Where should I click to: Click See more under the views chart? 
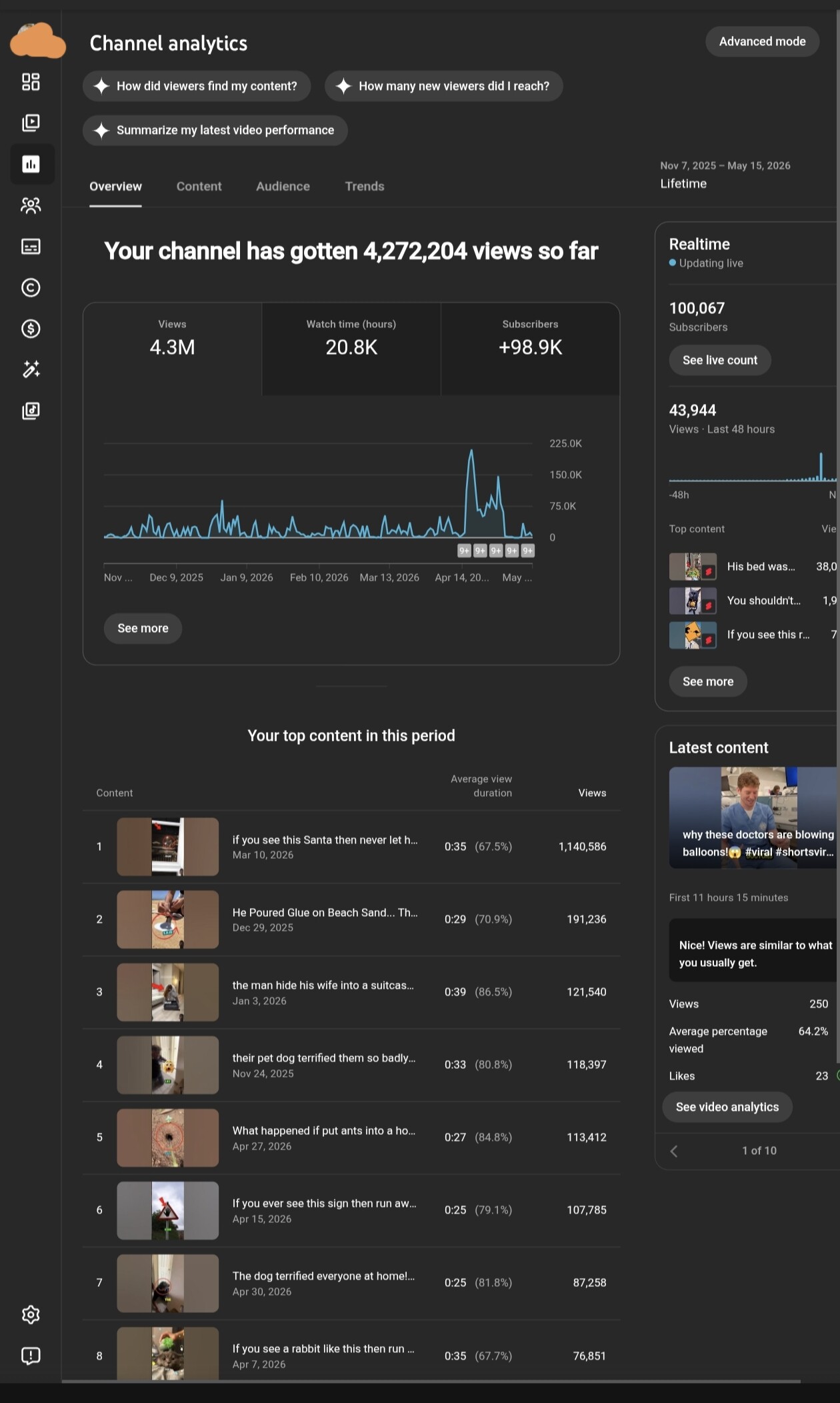tap(143, 628)
